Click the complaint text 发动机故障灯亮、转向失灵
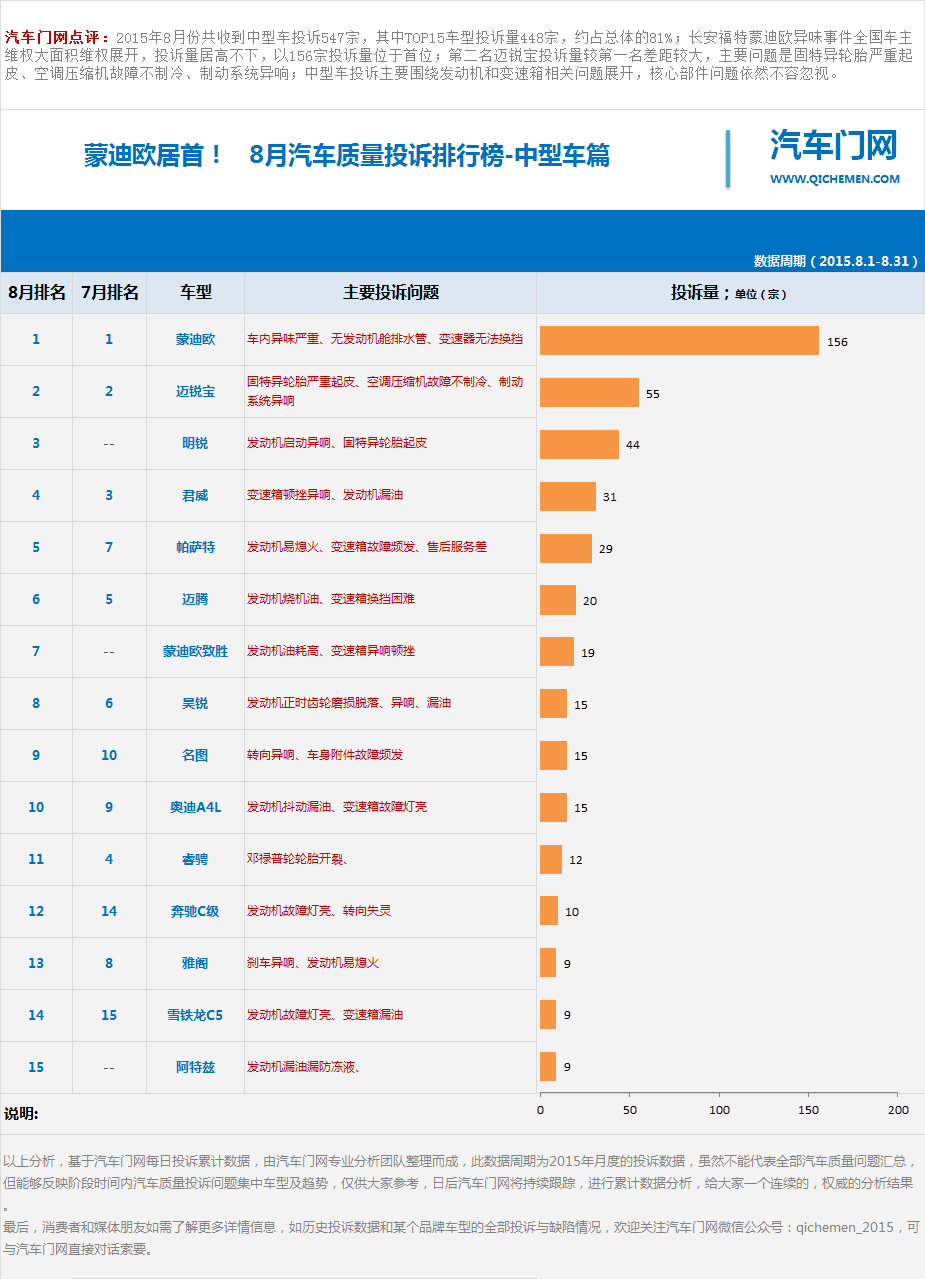This screenshot has width=925, height=1279. 319,911
